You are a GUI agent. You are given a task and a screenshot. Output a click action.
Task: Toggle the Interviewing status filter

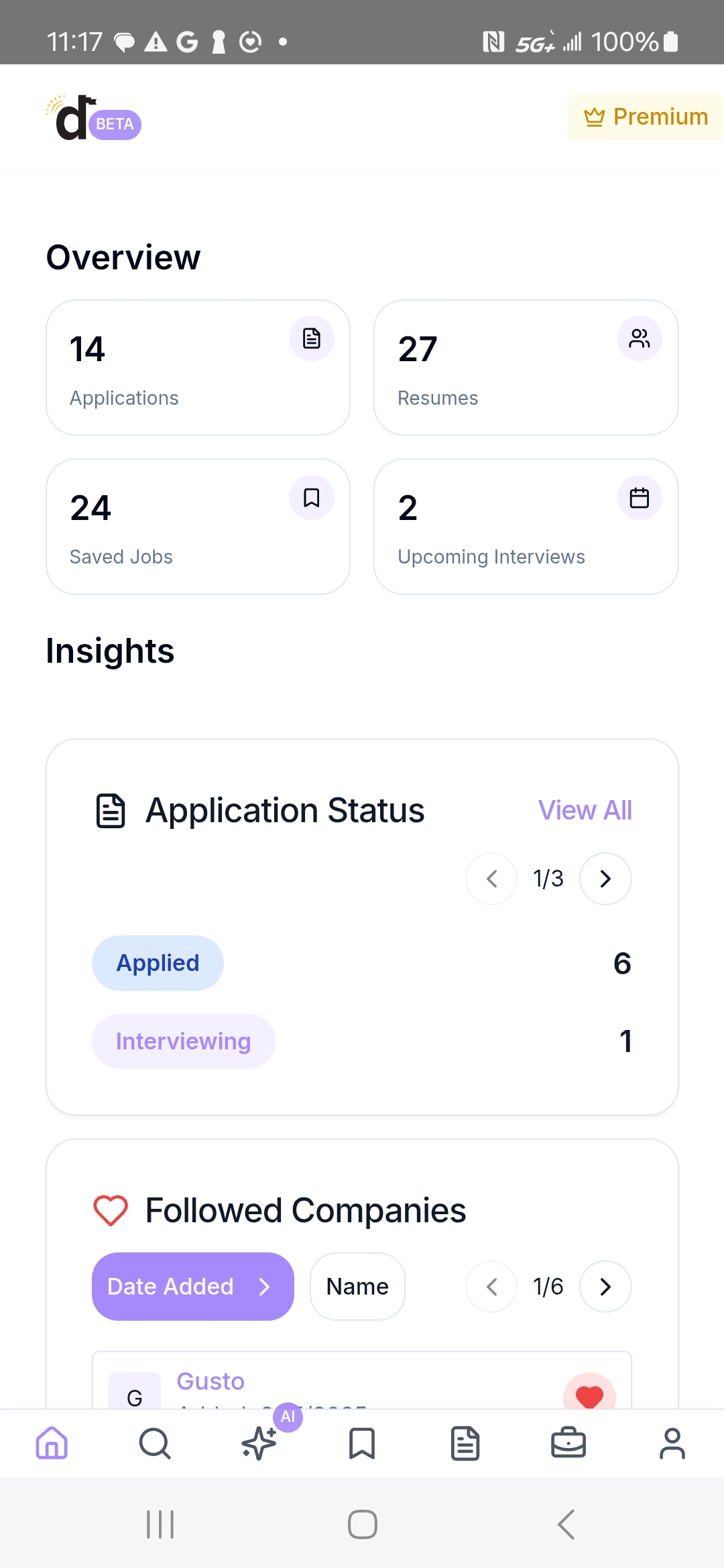182,1041
